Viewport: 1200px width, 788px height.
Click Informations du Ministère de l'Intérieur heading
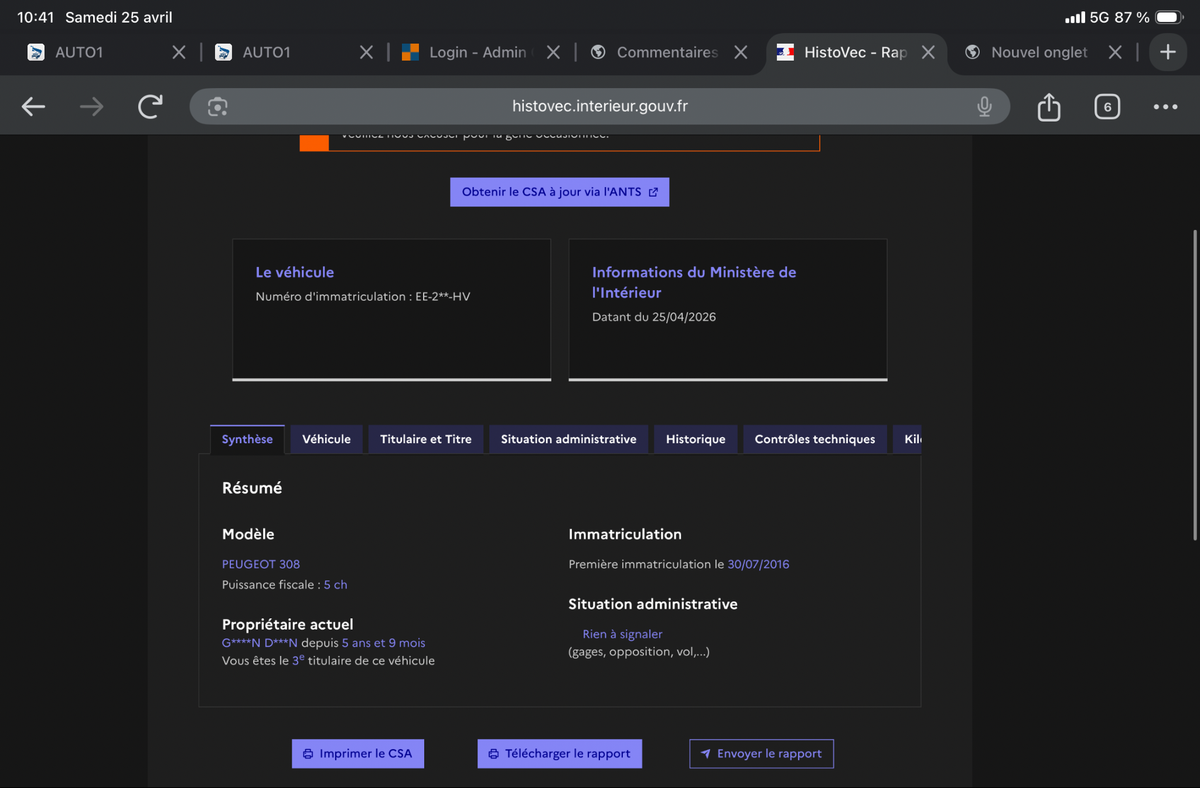coord(694,282)
